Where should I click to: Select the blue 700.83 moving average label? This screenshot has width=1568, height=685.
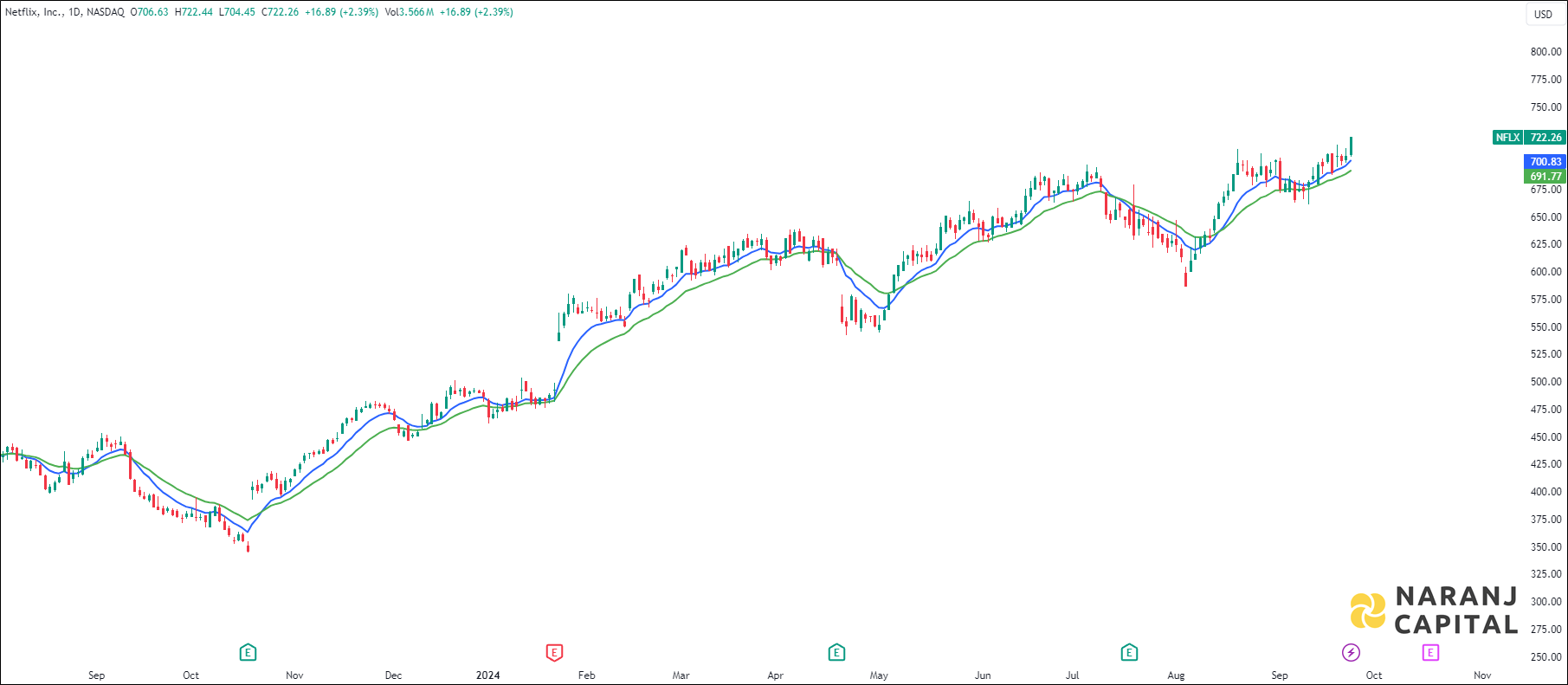click(x=1545, y=162)
